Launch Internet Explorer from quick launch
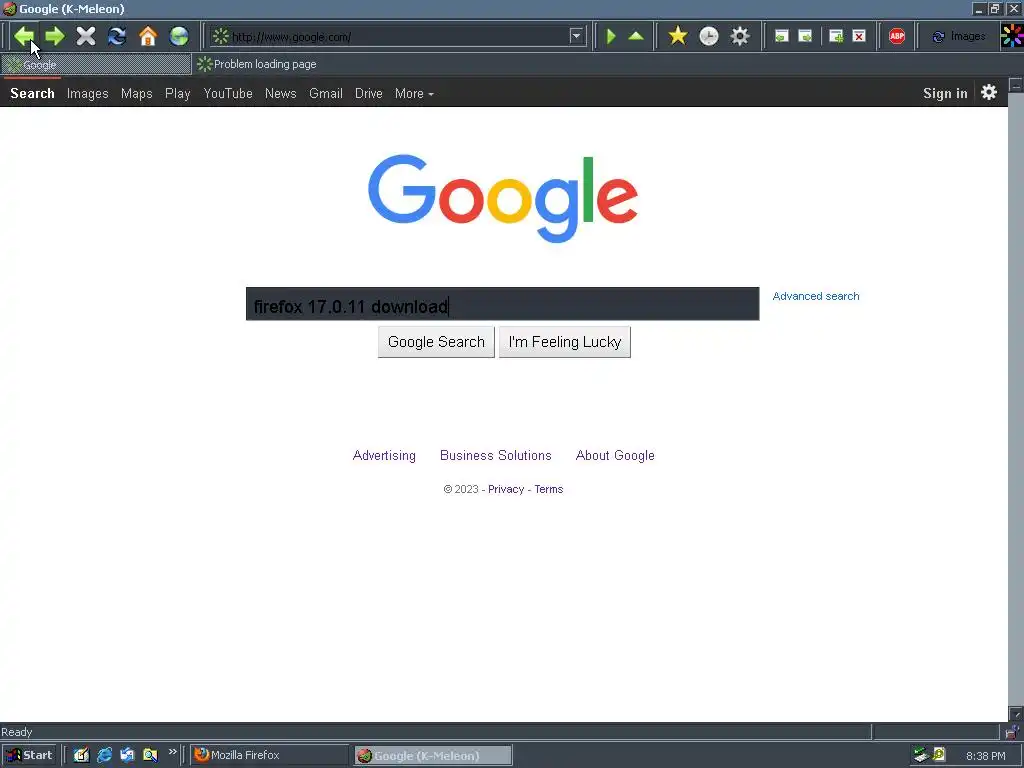 [x=104, y=755]
